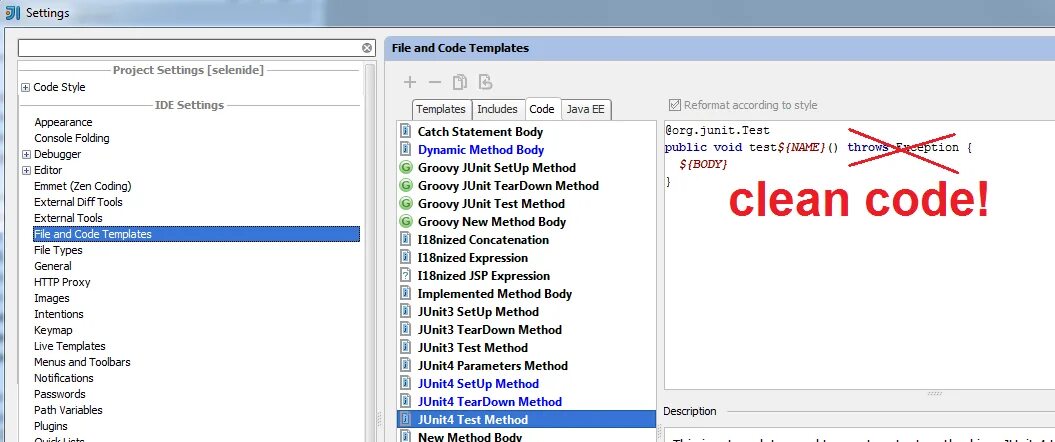
Task: Open Live Templates settings
Action: [70, 346]
